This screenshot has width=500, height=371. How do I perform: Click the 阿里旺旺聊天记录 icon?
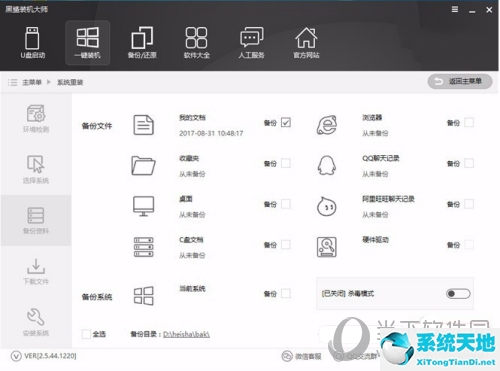click(327, 206)
